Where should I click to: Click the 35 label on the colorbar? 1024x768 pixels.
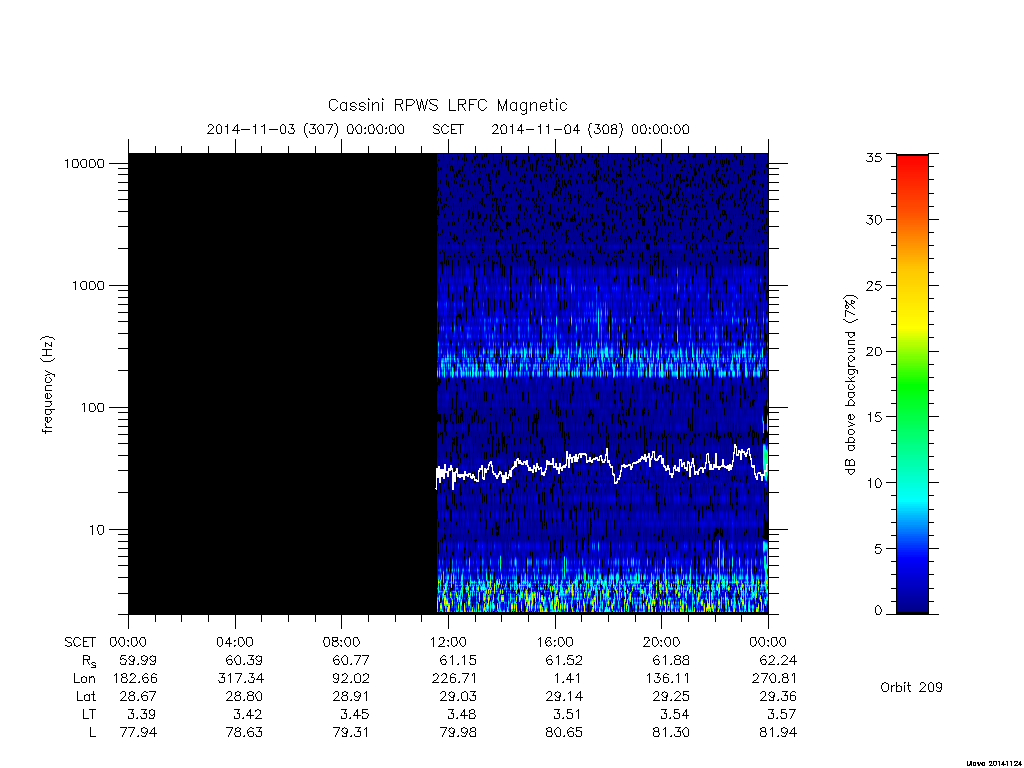point(873,157)
